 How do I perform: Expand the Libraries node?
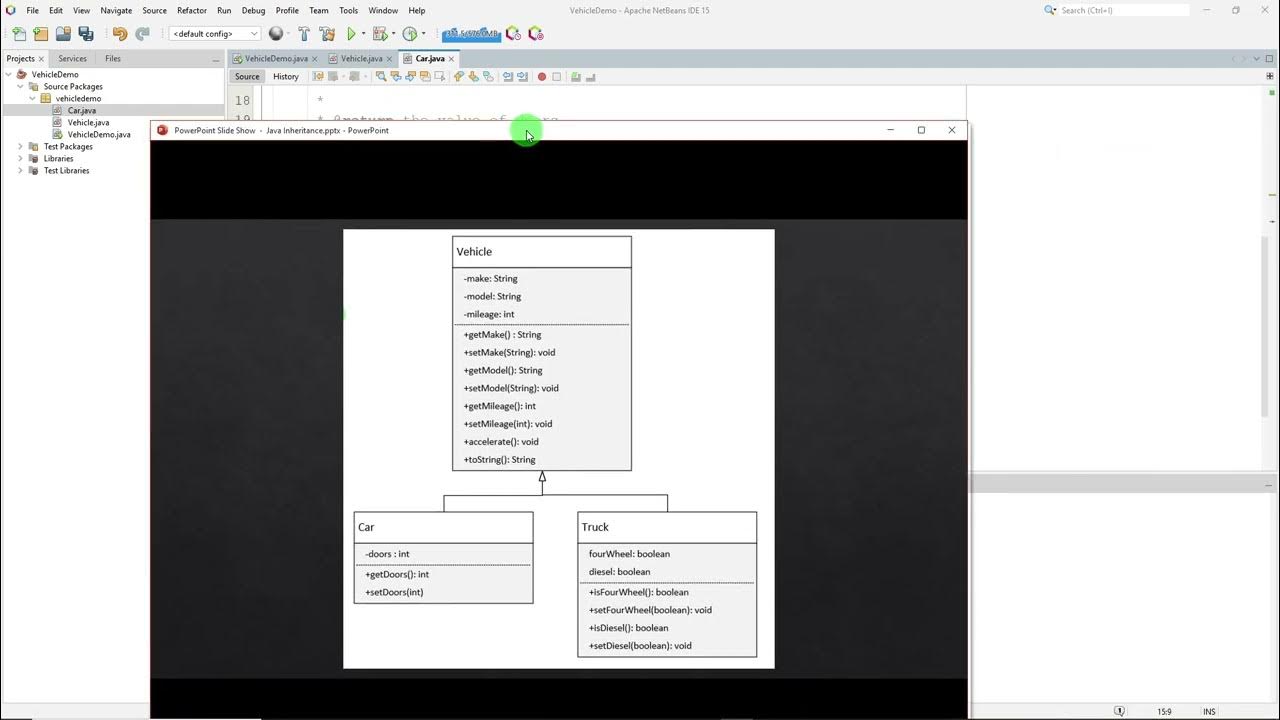click(21, 158)
